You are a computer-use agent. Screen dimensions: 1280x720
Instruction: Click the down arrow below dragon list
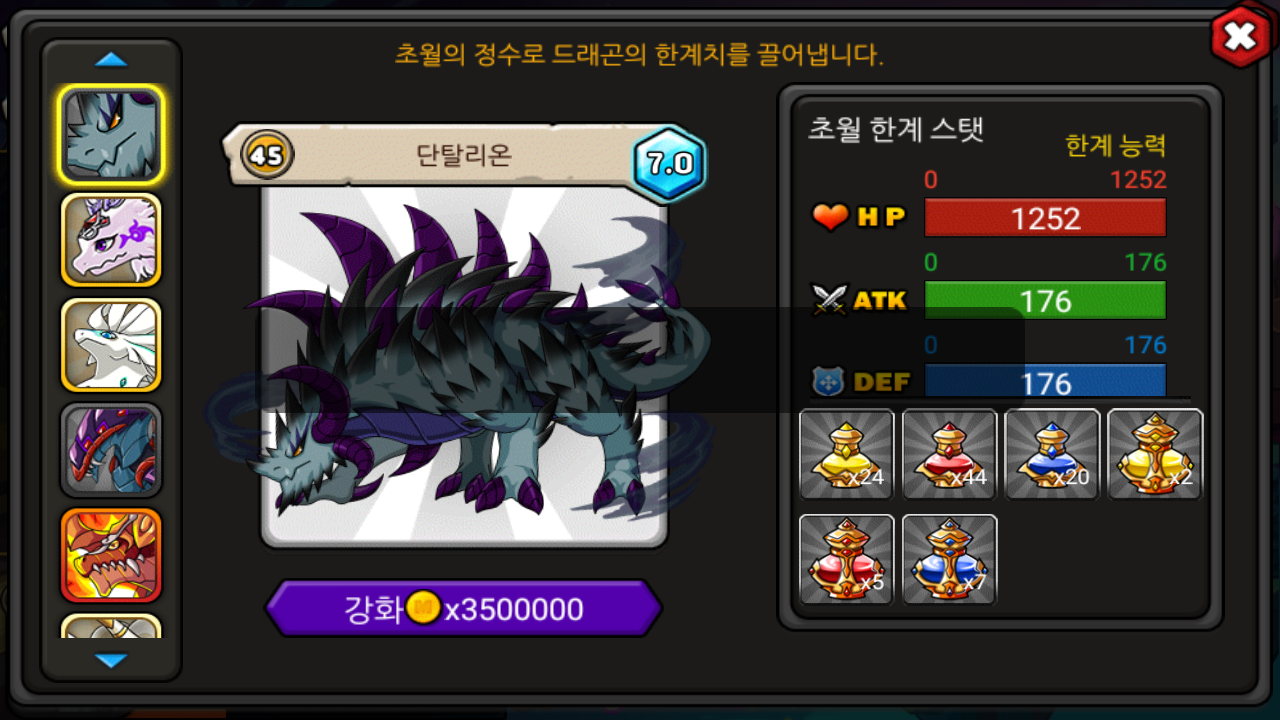coord(111,660)
